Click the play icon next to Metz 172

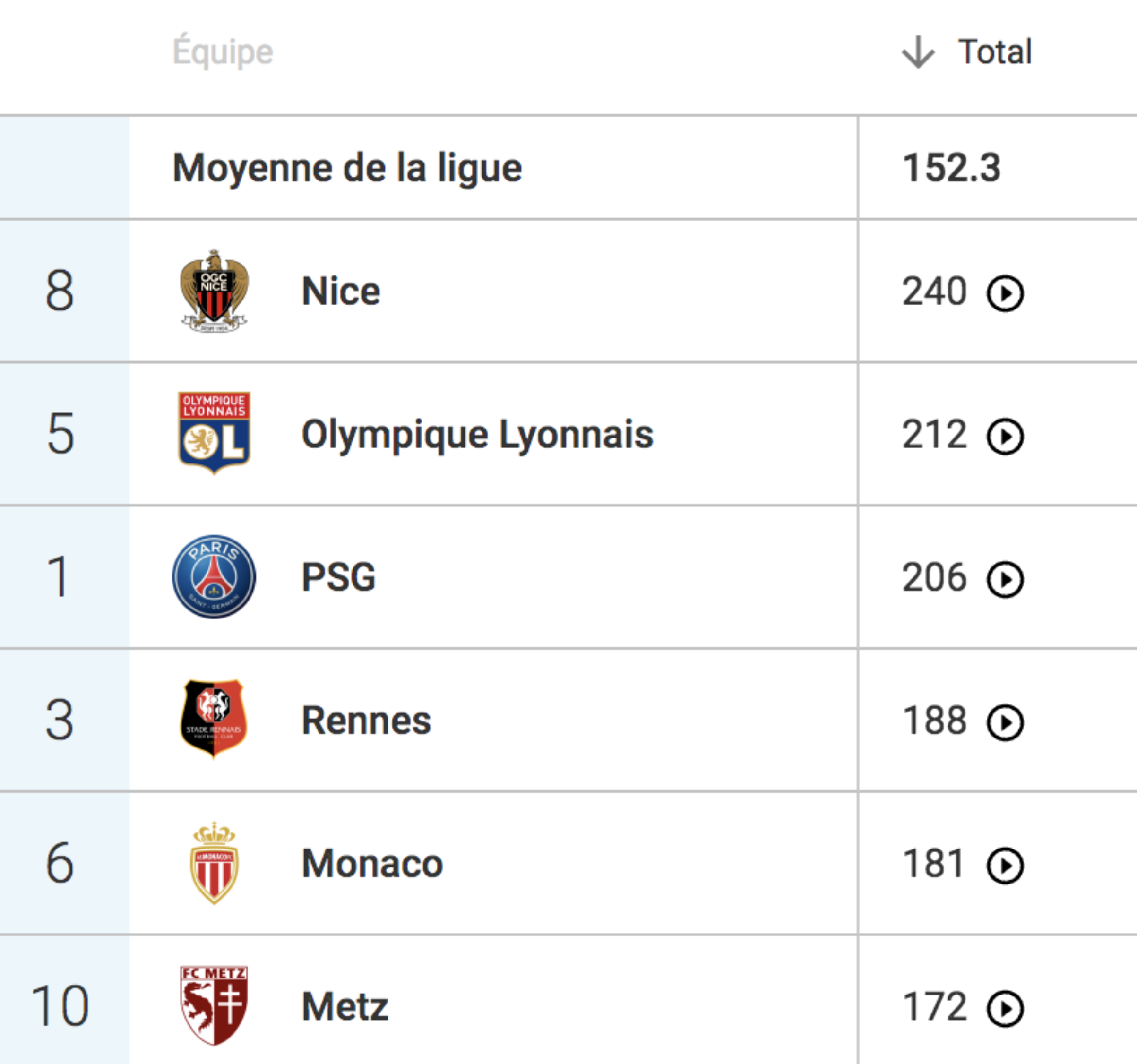(x=1005, y=1008)
